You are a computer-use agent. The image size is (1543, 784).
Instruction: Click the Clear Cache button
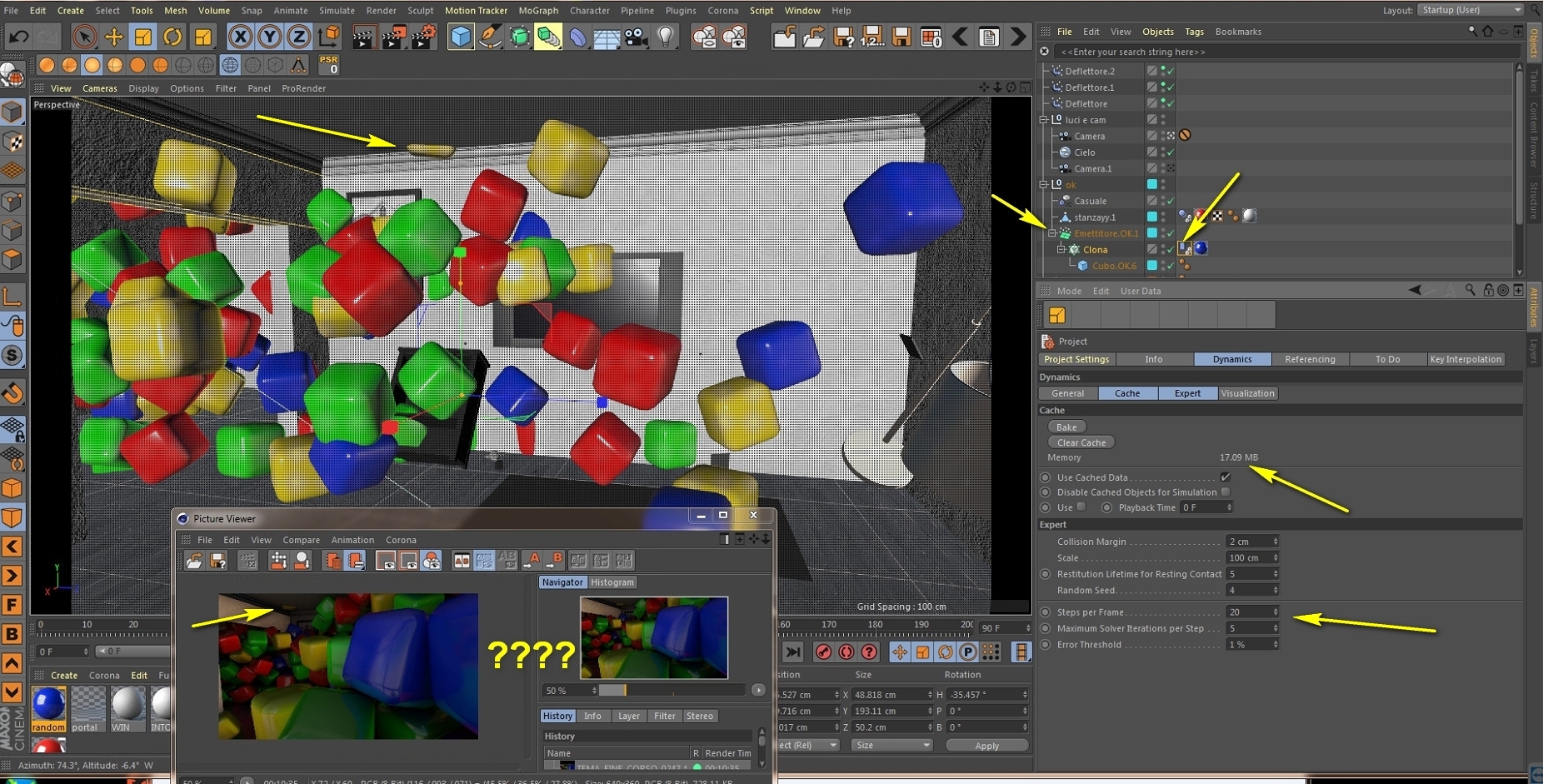tap(1081, 442)
